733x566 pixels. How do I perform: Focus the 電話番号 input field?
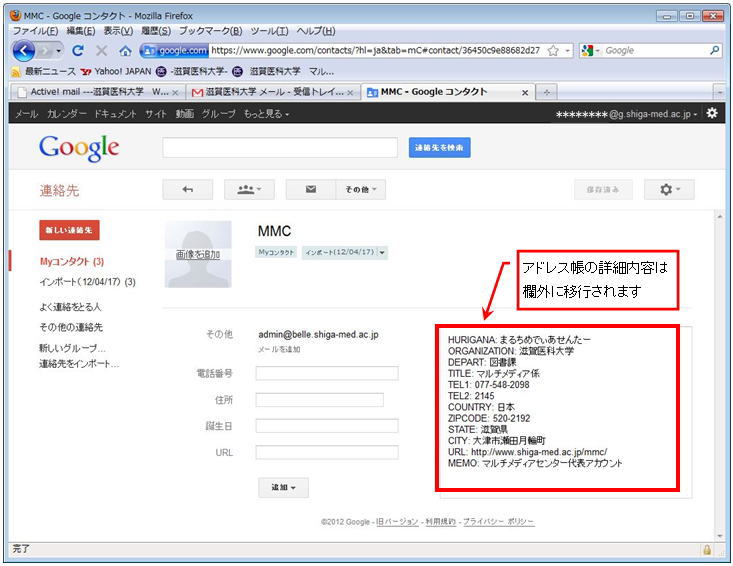tap(327, 373)
